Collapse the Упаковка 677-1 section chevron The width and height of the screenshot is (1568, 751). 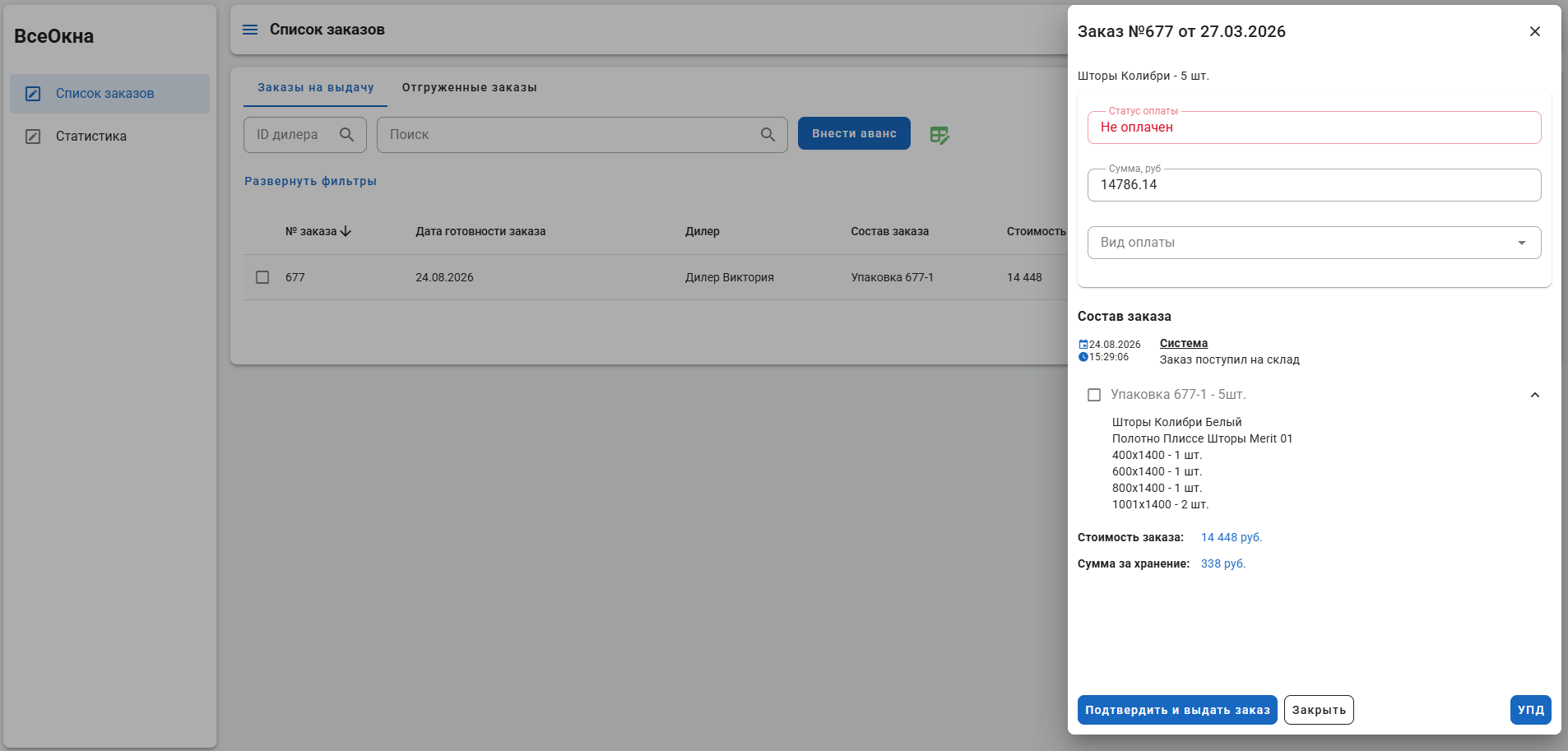(1535, 395)
